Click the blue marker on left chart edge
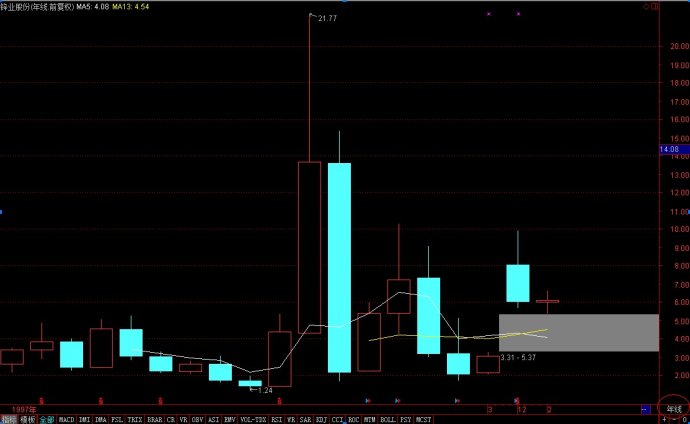This screenshot has width=690, height=424. click(2, 212)
